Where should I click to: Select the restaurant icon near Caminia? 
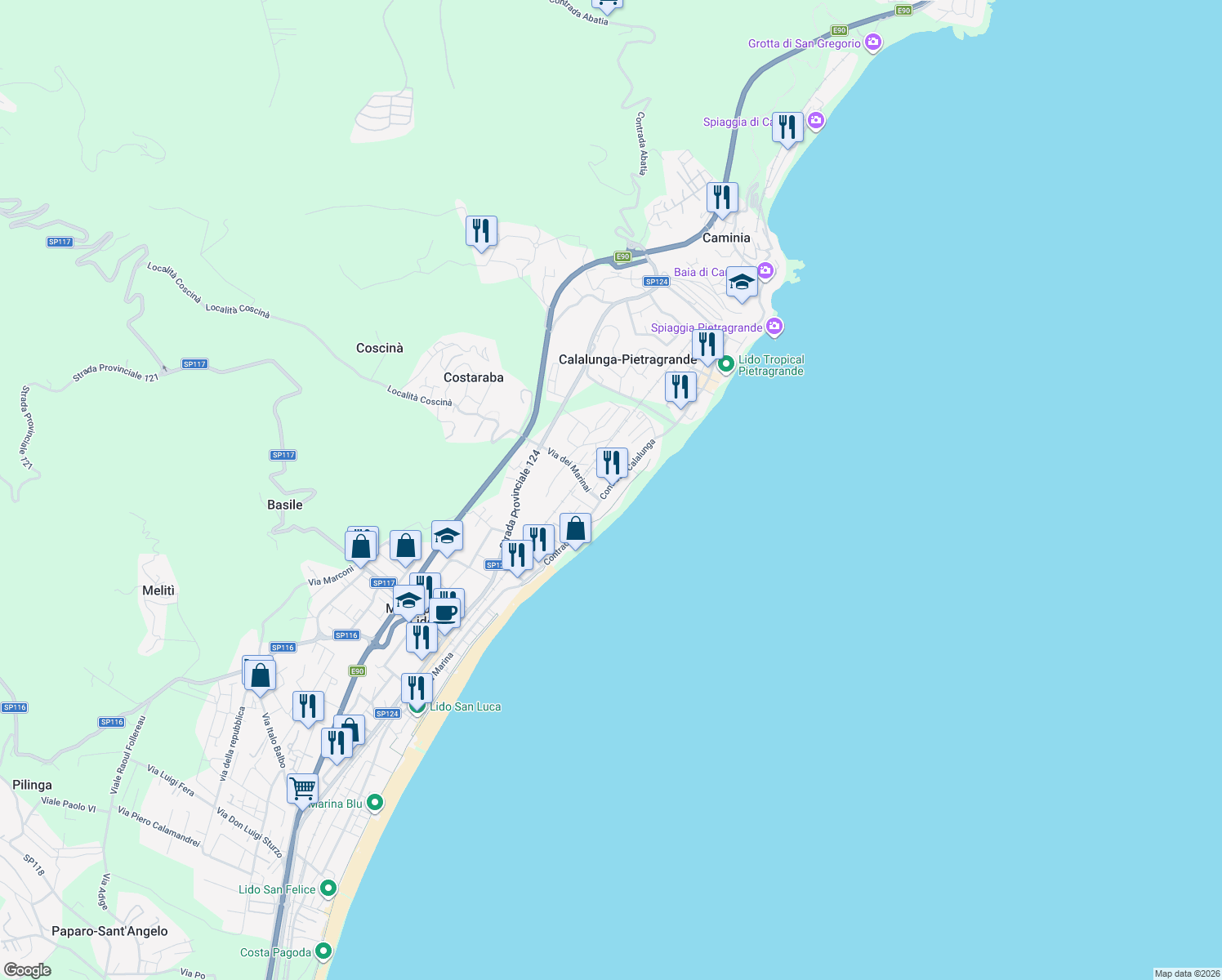point(722,194)
